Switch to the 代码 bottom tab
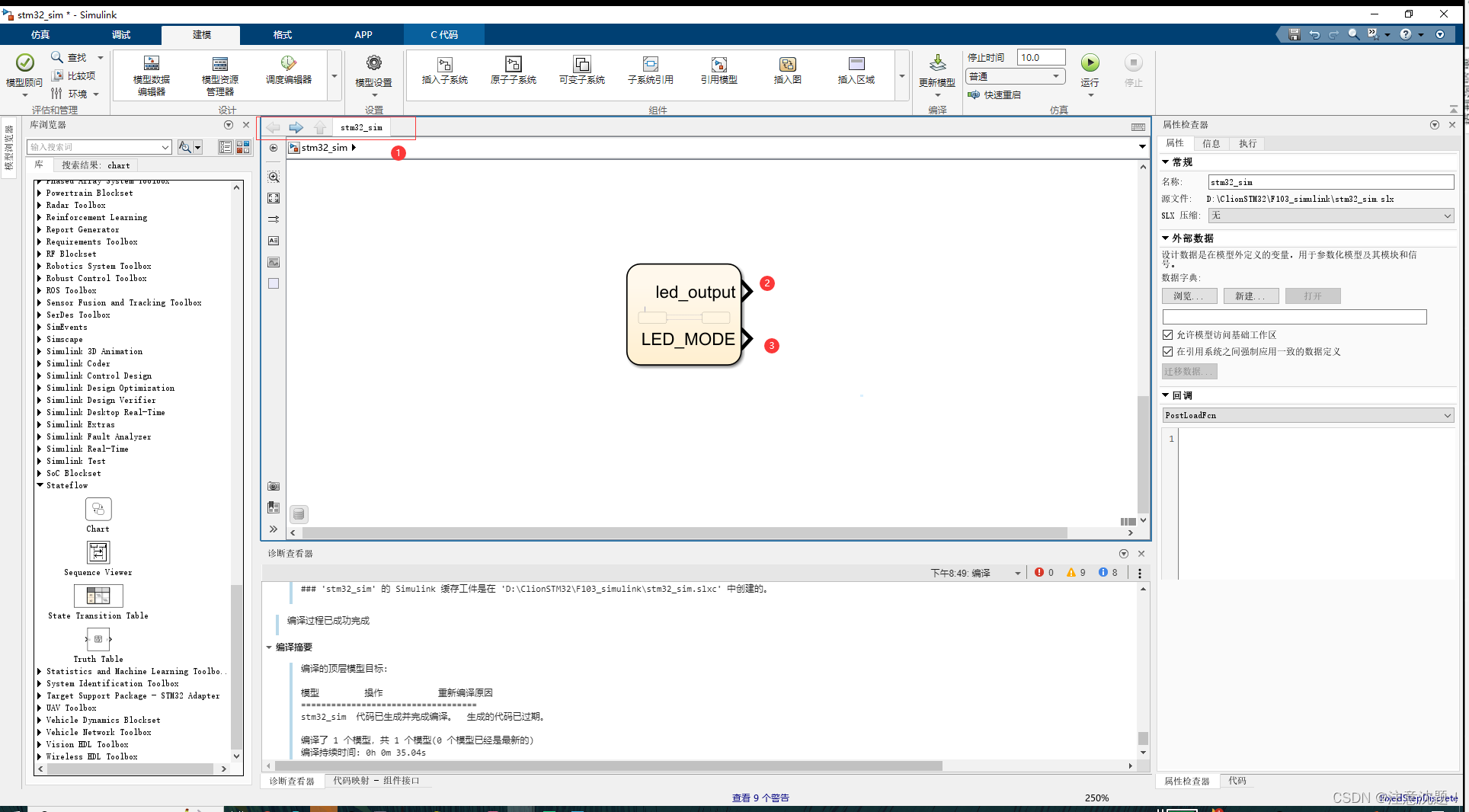Viewport: 1469px width, 812px height. coord(1237,781)
